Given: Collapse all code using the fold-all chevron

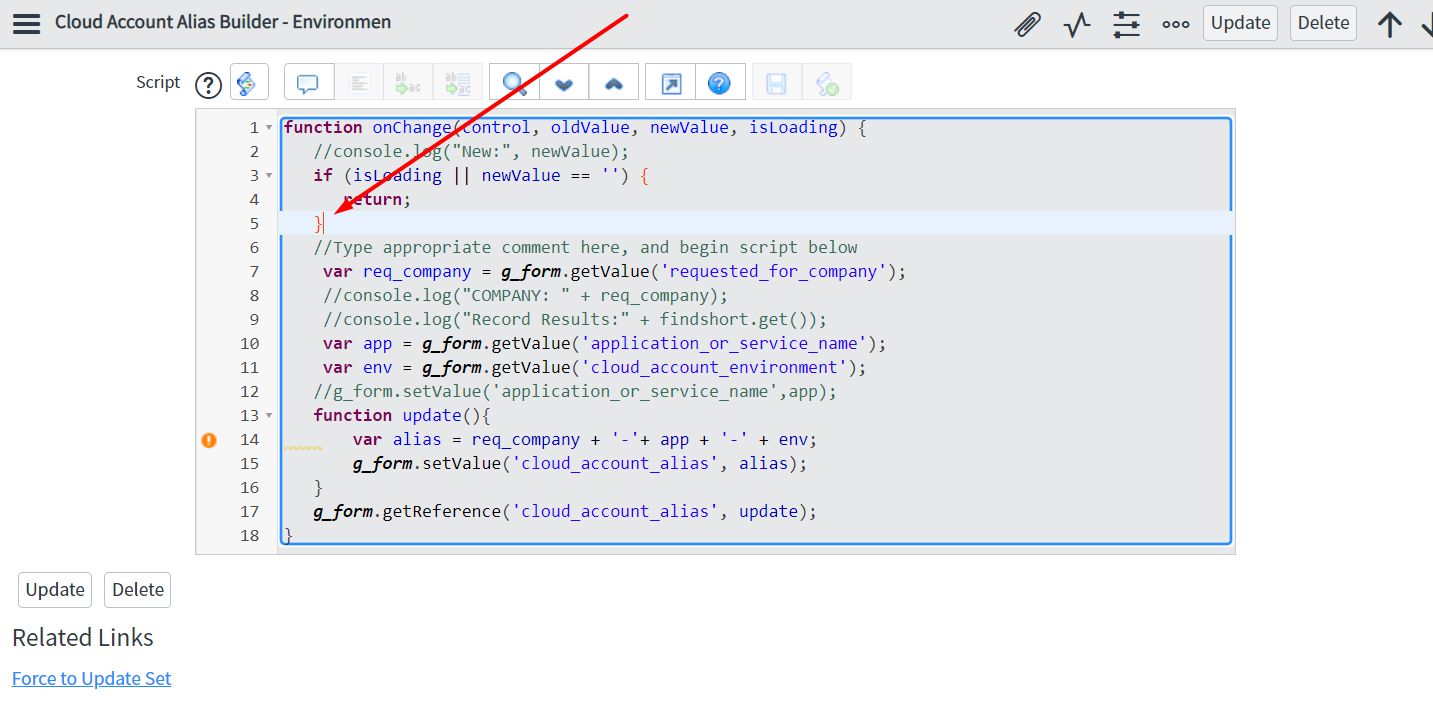Looking at the screenshot, I should pyautogui.click(x=613, y=82).
